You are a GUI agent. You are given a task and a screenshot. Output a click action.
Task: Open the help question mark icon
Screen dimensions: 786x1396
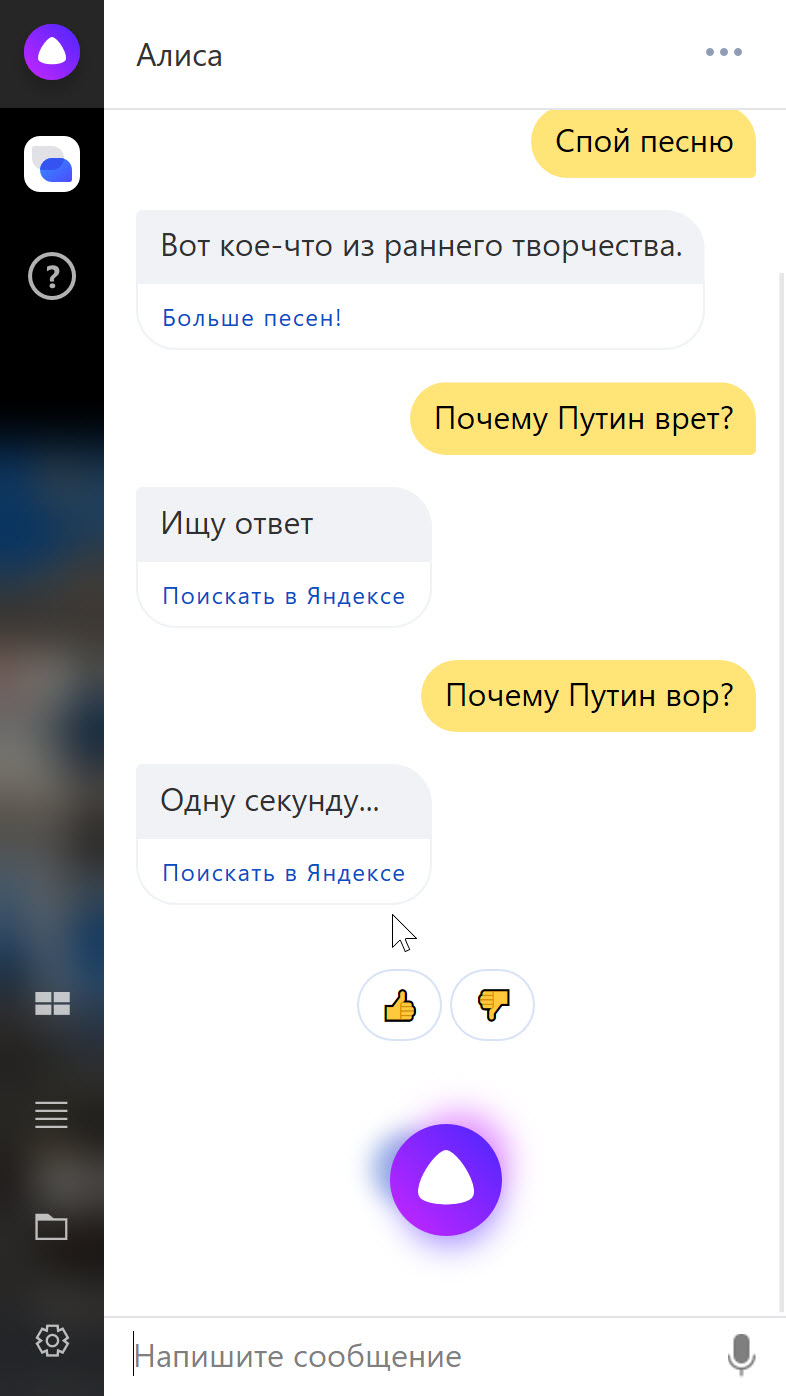(52, 276)
